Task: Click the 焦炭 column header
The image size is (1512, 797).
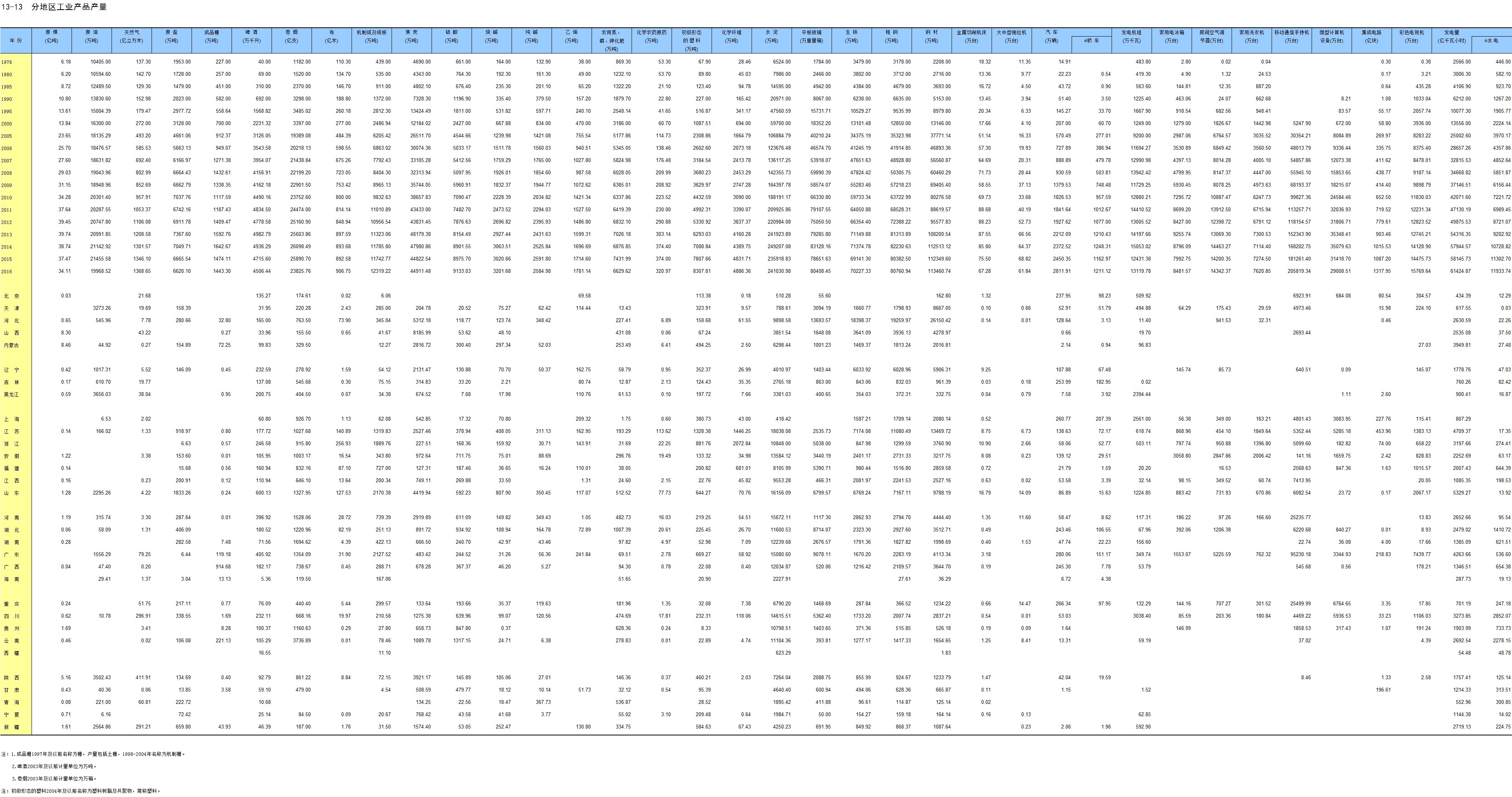Action: coord(412,40)
